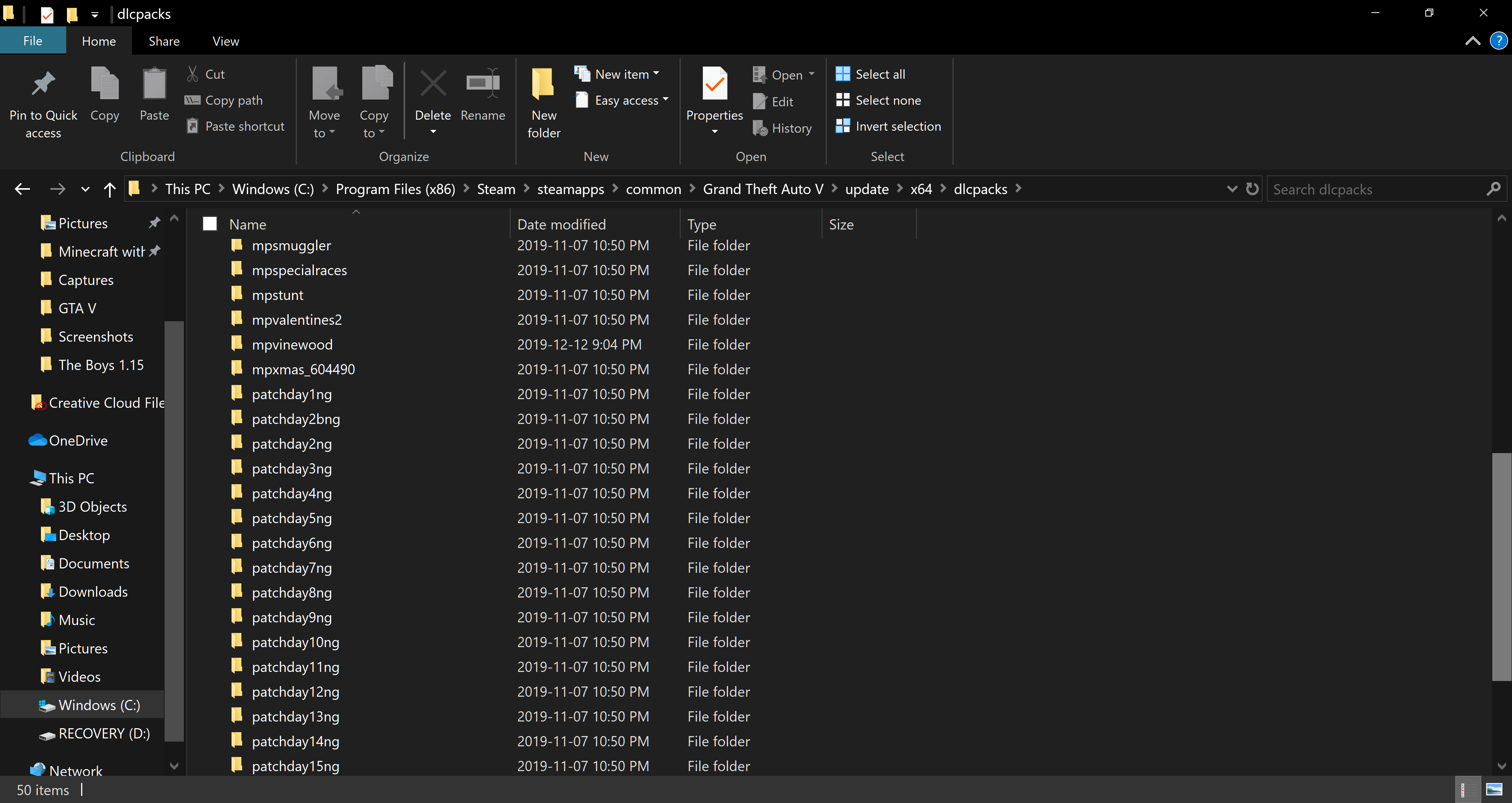Sort by Type column header
This screenshot has height=803, width=1512.
click(751, 224)
